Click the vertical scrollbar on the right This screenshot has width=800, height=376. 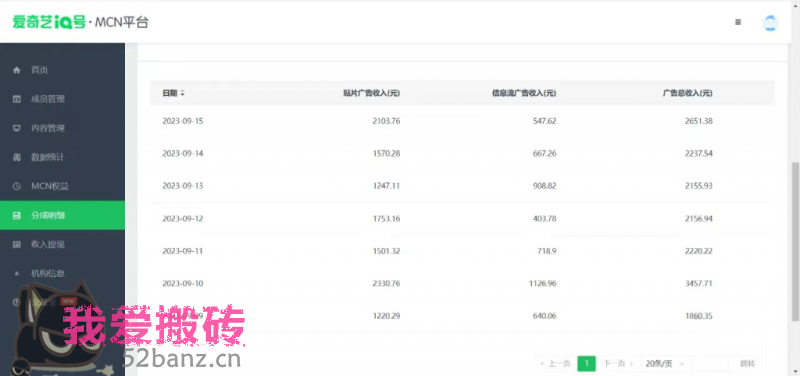(795, 242)
